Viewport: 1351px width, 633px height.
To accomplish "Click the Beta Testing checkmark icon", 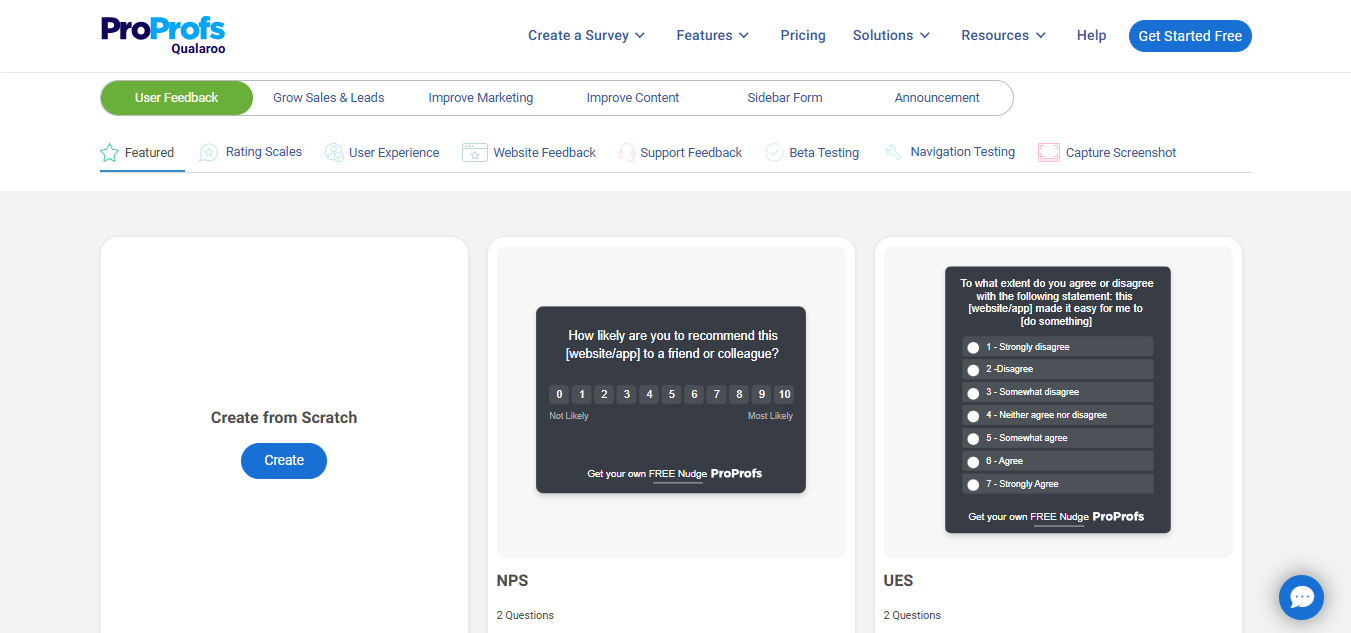I will pyautogui.click(x=774, y=153).
